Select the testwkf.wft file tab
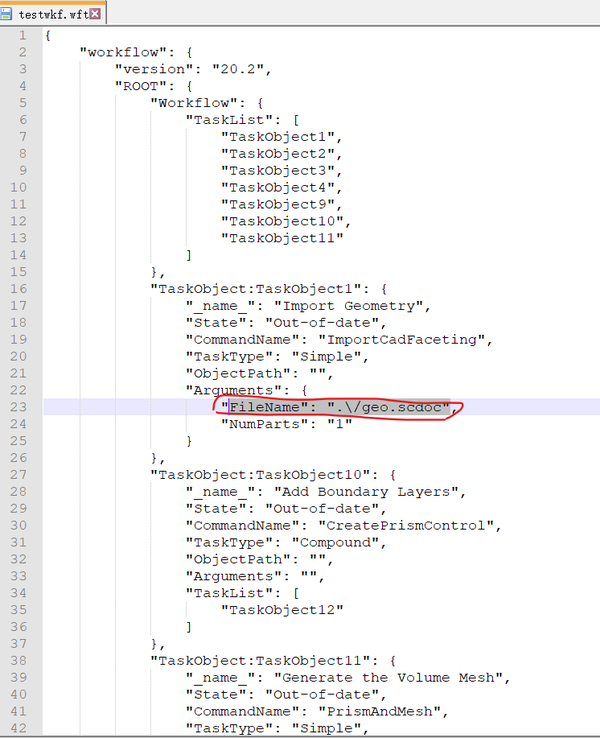 (52, 13)
